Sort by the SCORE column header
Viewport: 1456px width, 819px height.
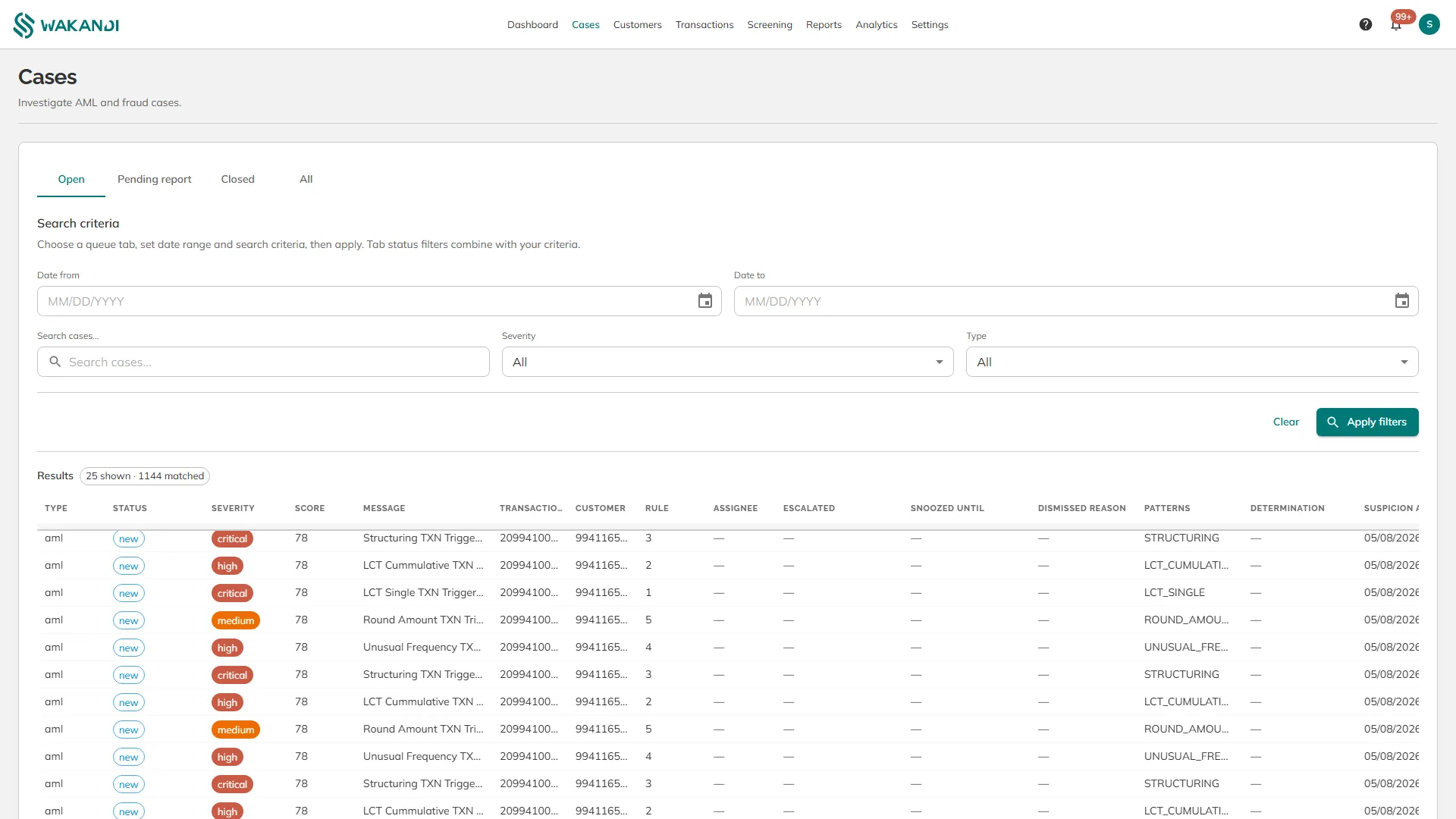point(309,508)
